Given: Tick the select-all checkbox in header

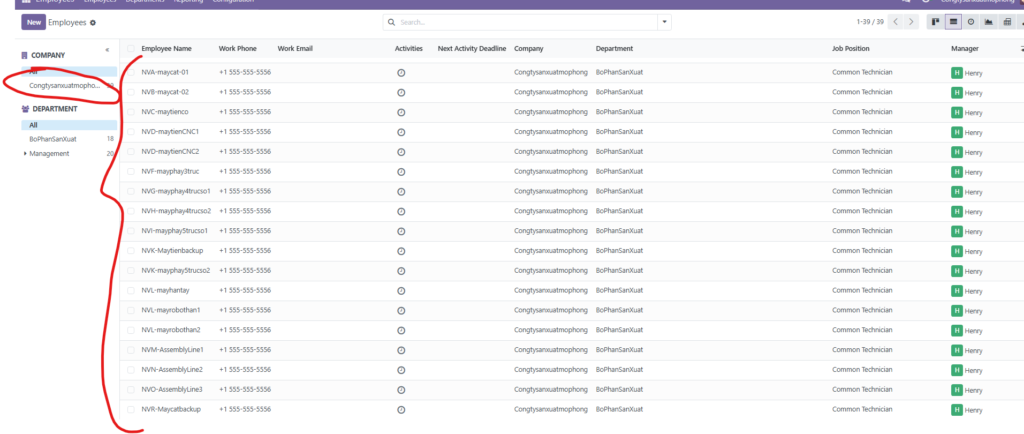Looking at the screenshot, I should coord(131,48).
